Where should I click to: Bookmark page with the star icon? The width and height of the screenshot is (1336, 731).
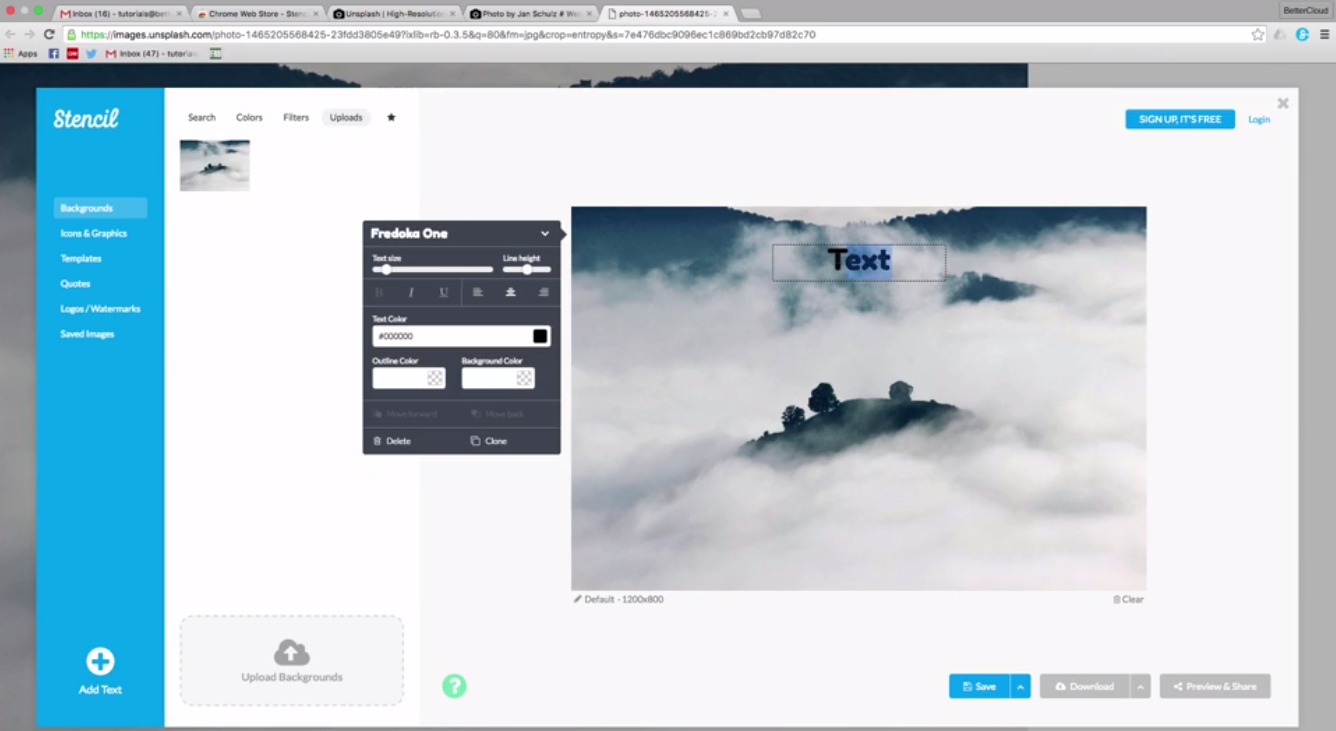(1257, 34)
